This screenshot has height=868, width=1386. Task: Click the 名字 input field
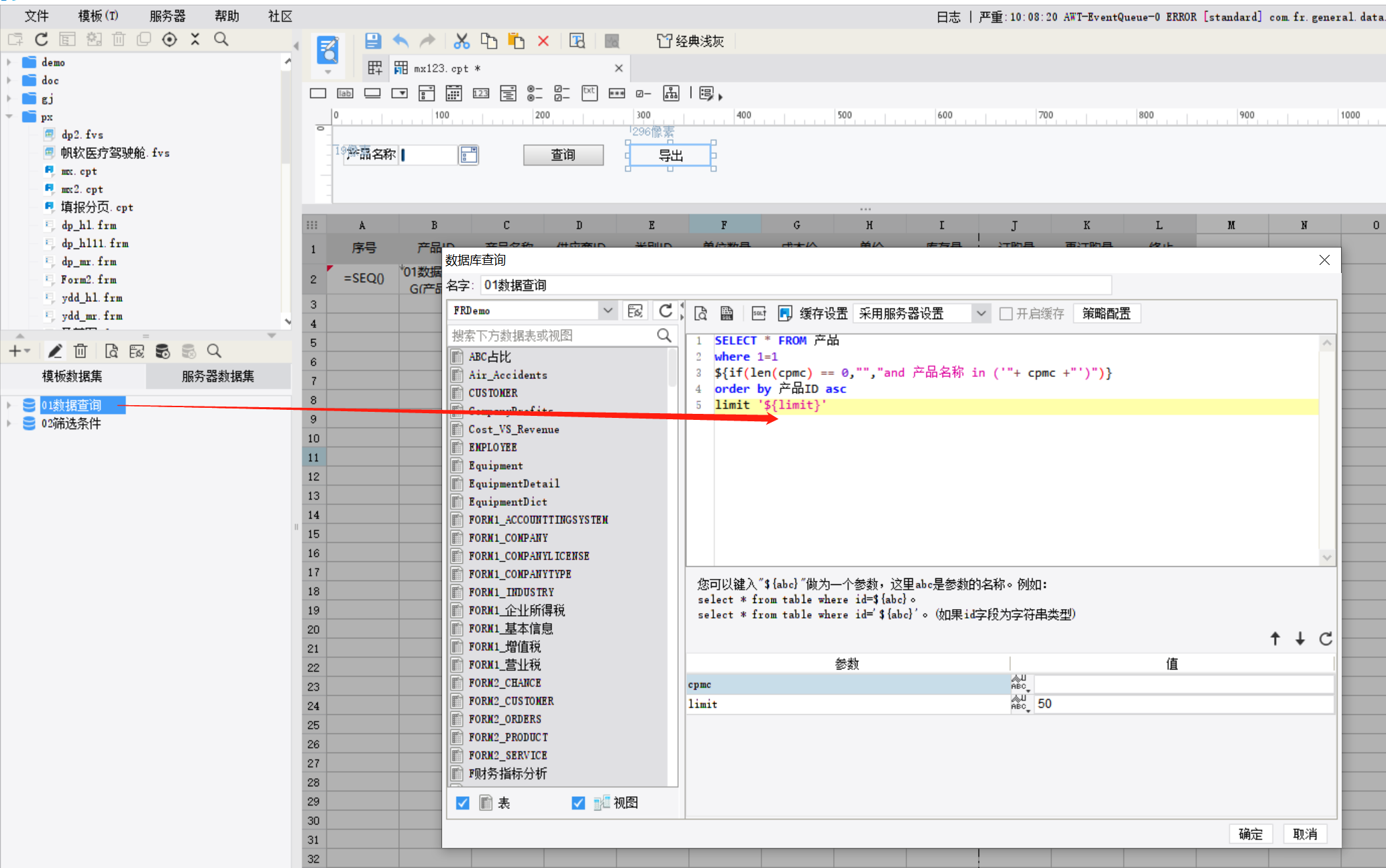[796, 285]
